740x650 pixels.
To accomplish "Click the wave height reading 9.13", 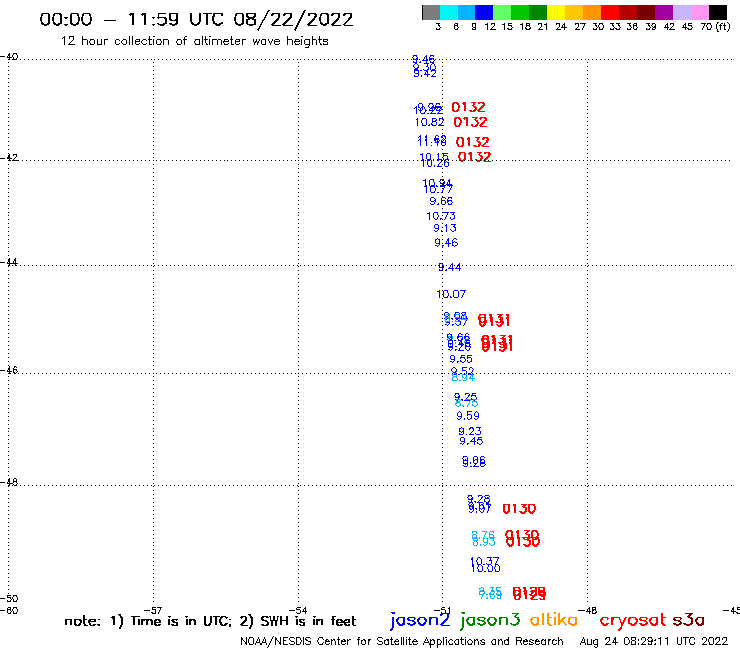I will [445, 228].
